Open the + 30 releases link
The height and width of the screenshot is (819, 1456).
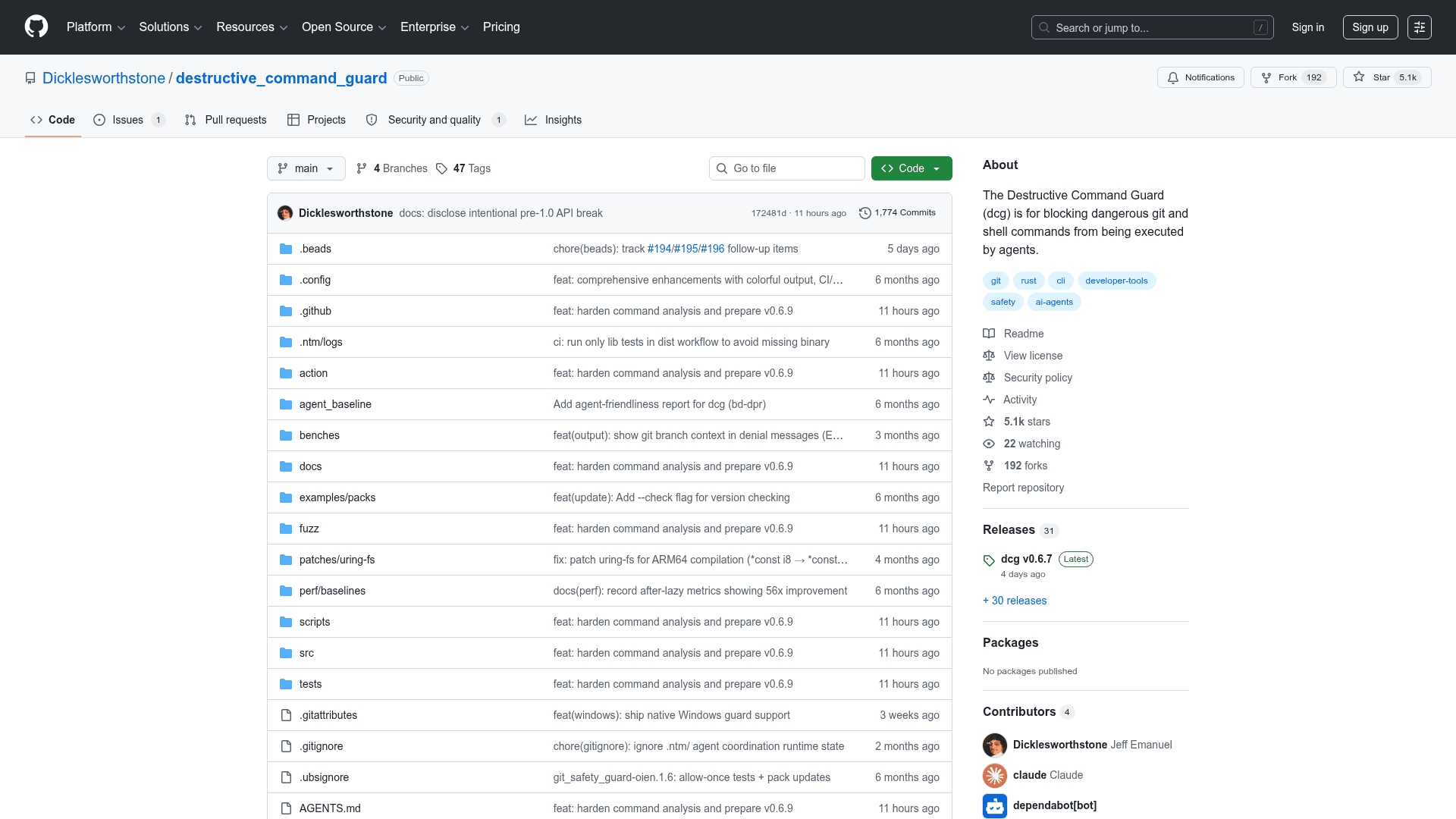(1015, 601)
